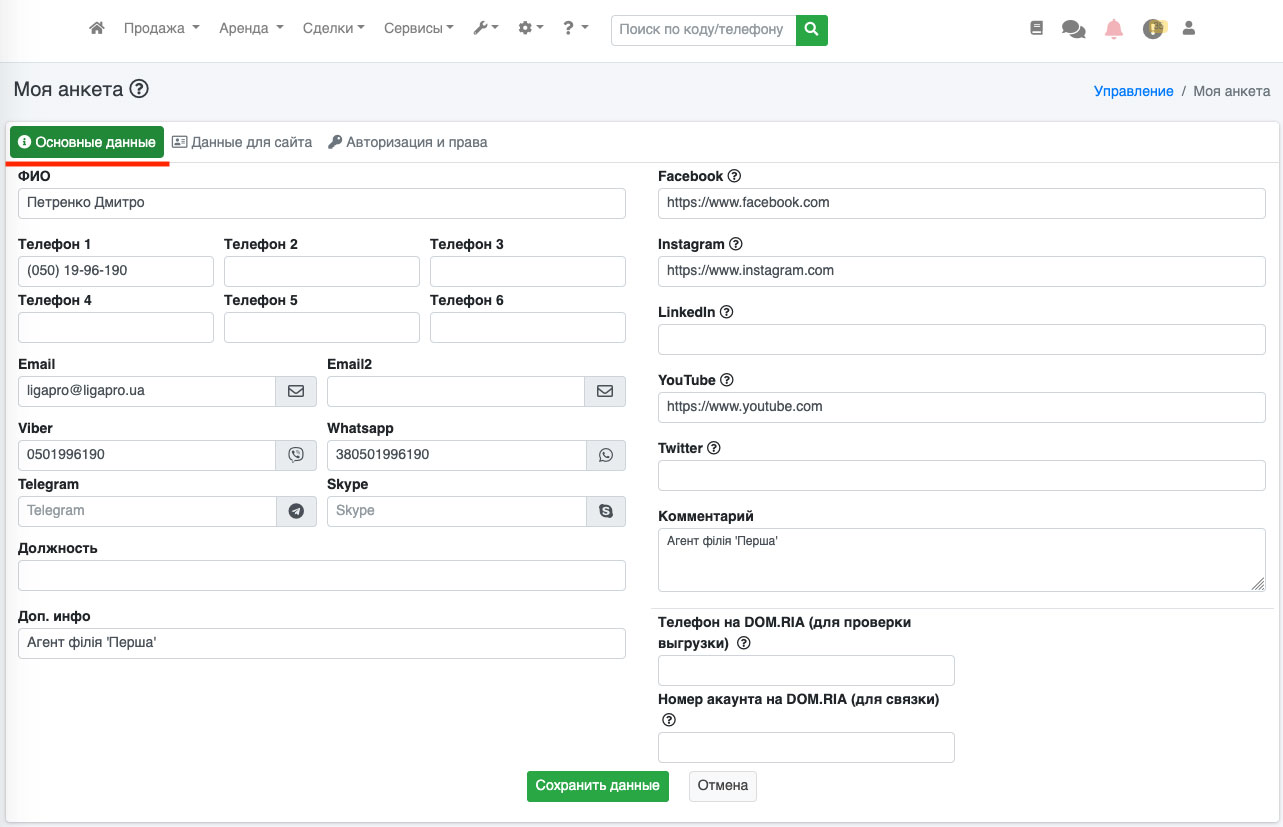Click into the Должность input field

point(321,576)
